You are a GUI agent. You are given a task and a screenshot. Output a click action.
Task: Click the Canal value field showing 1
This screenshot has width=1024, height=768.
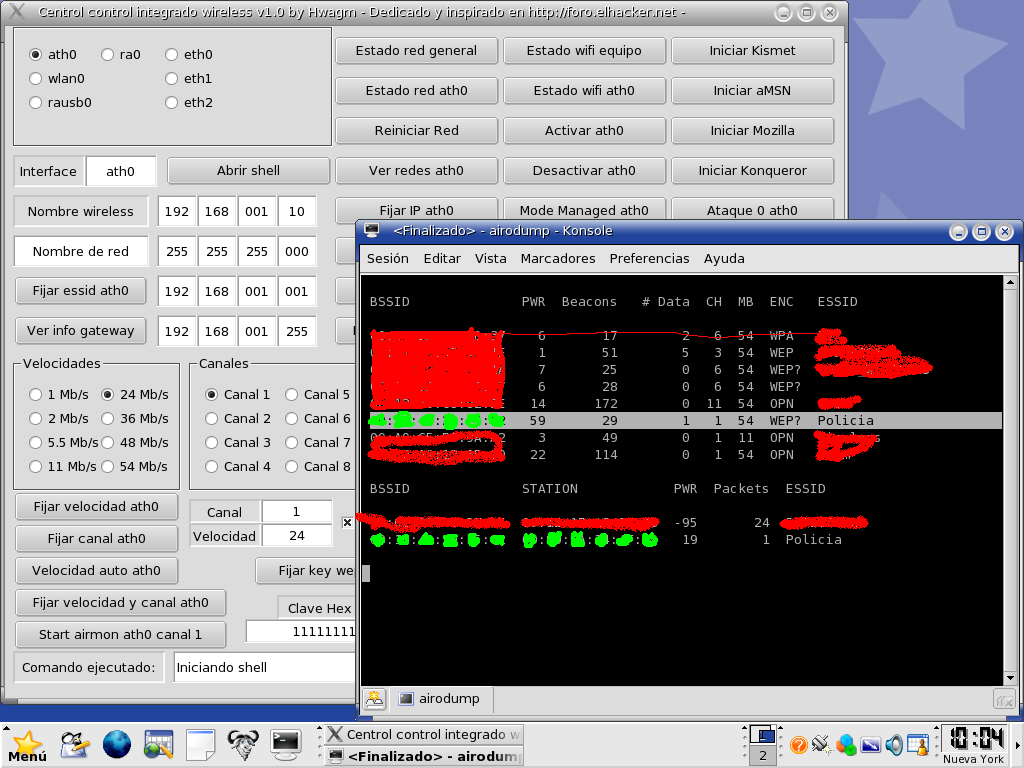click(x=296, y=511)
